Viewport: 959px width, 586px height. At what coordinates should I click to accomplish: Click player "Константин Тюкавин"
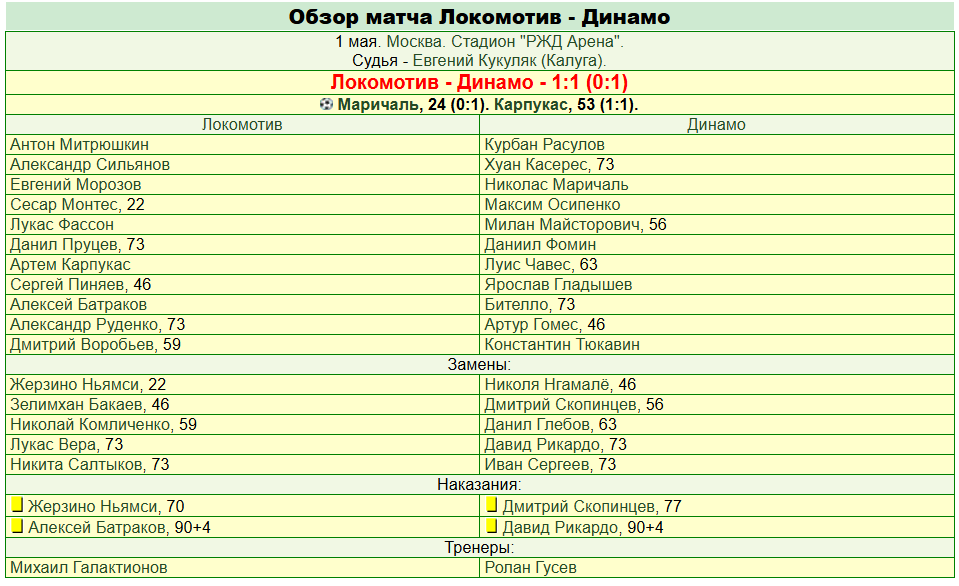(x=562, y=344)
